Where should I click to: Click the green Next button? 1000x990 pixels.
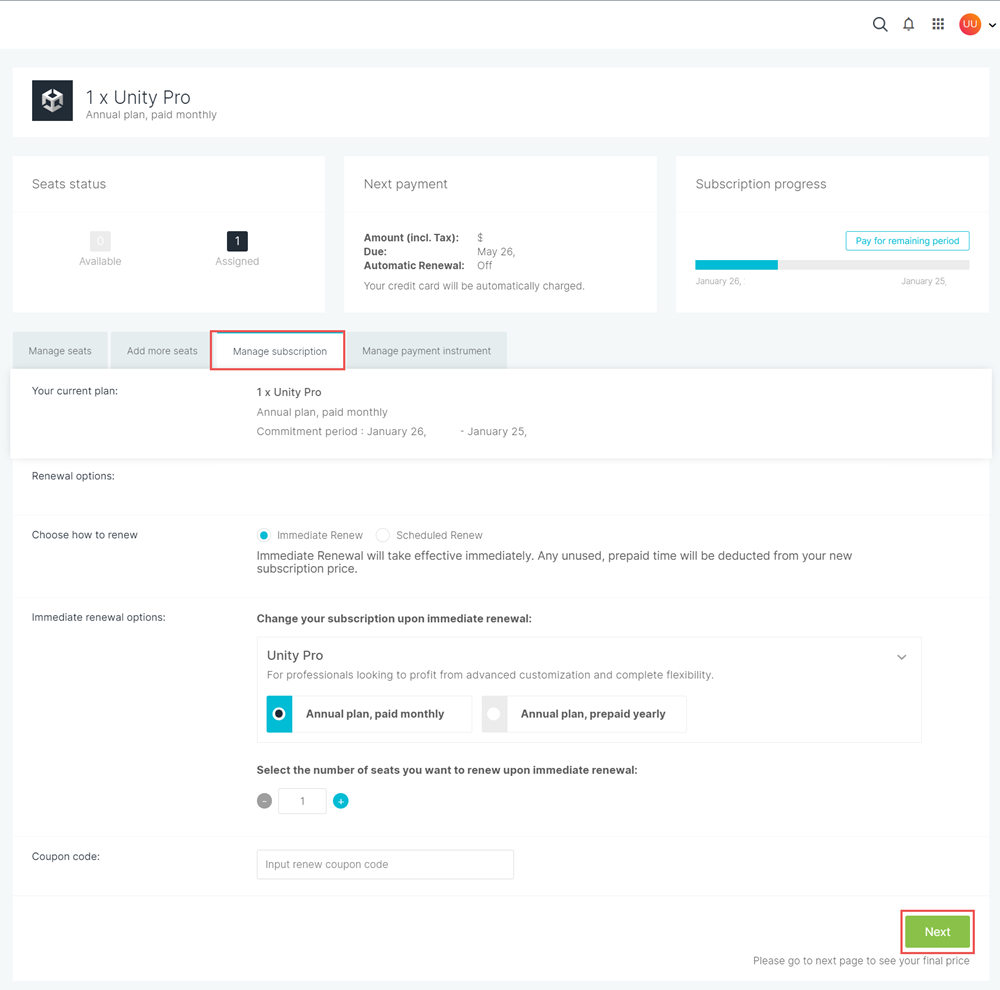pyautogui.click(x=938, y=932)
